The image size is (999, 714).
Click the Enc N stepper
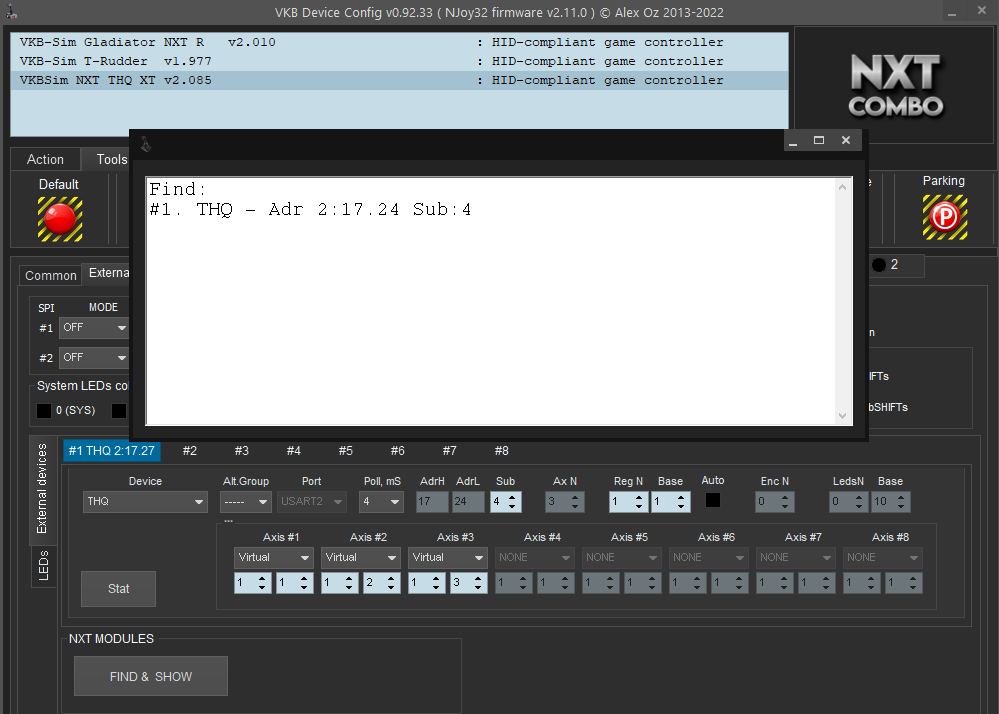[775, 502]
